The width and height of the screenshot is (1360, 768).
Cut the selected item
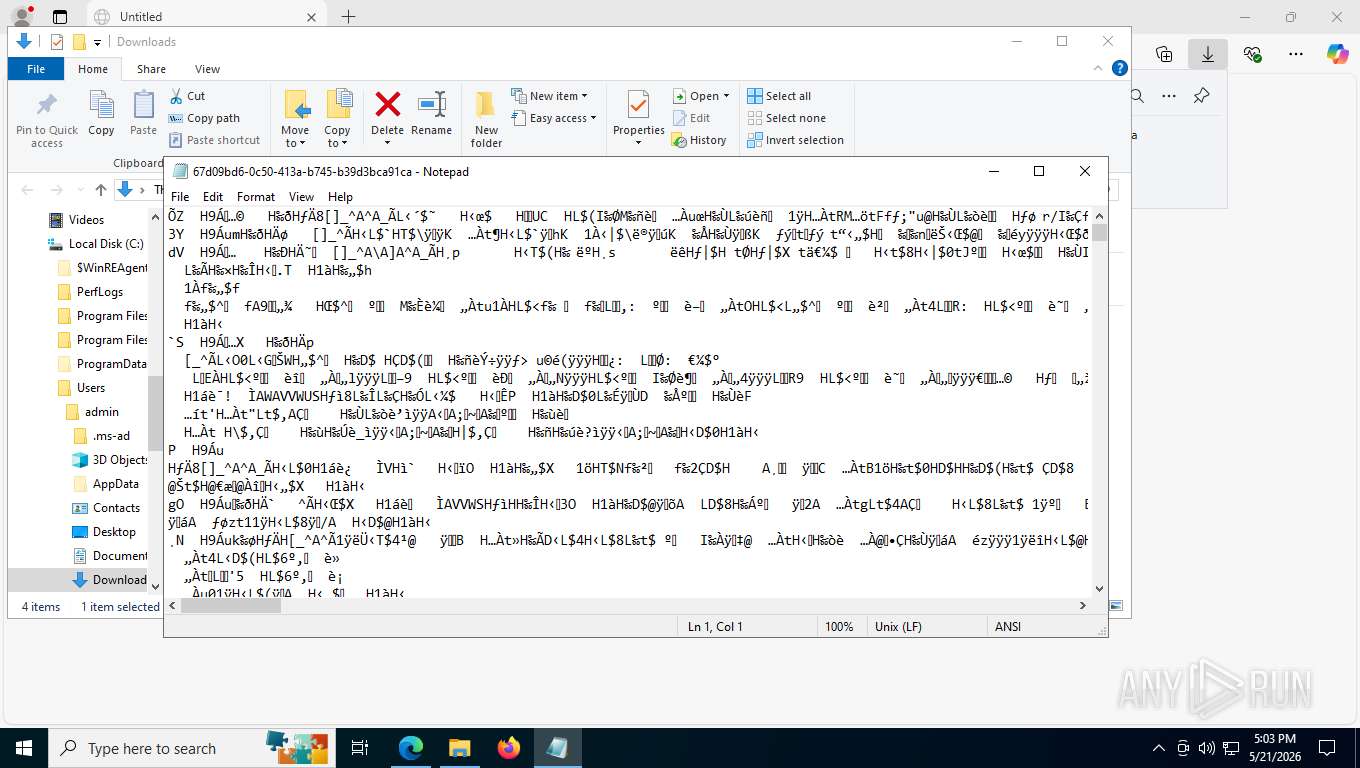(x=187, y=96)
